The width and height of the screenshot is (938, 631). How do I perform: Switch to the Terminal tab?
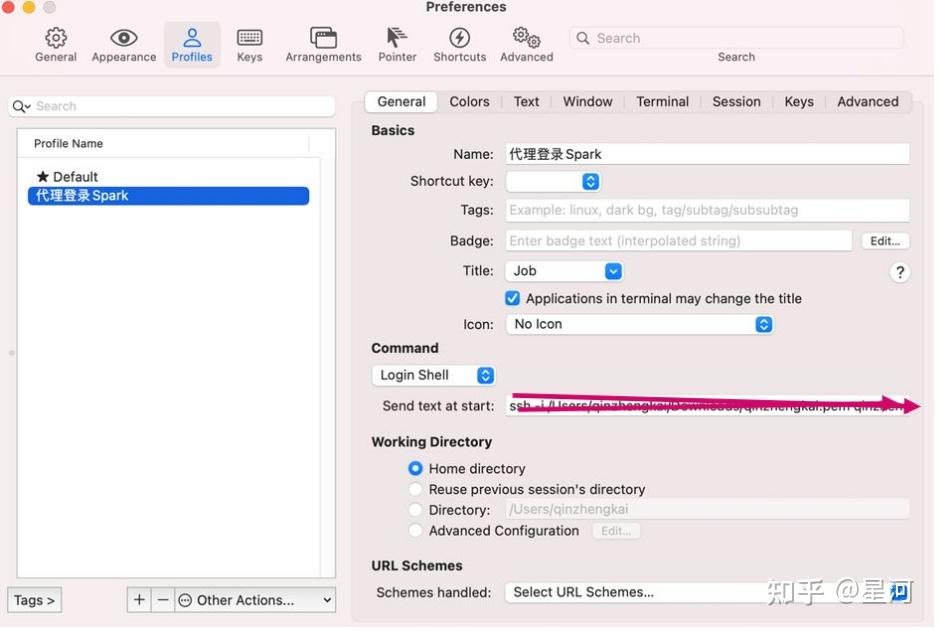(662, 101)
